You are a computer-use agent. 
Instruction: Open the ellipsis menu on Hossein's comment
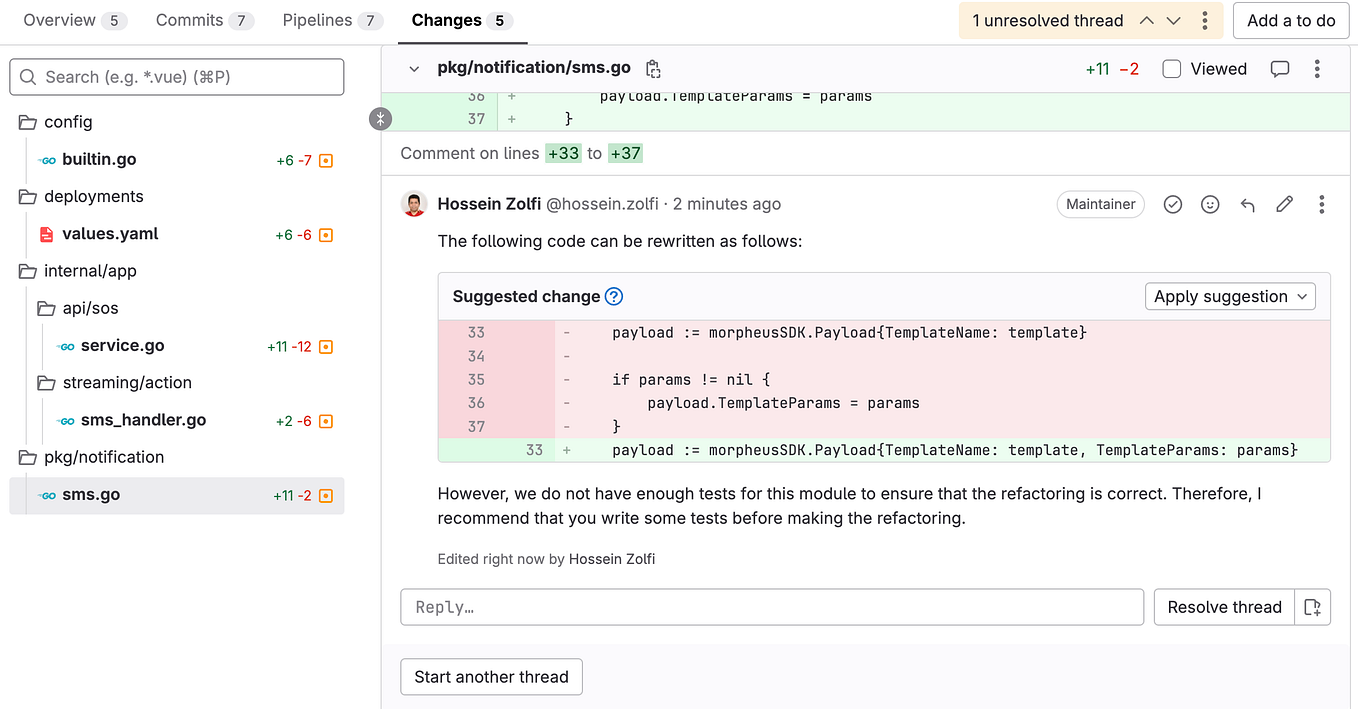click(x=1321, y=204)
